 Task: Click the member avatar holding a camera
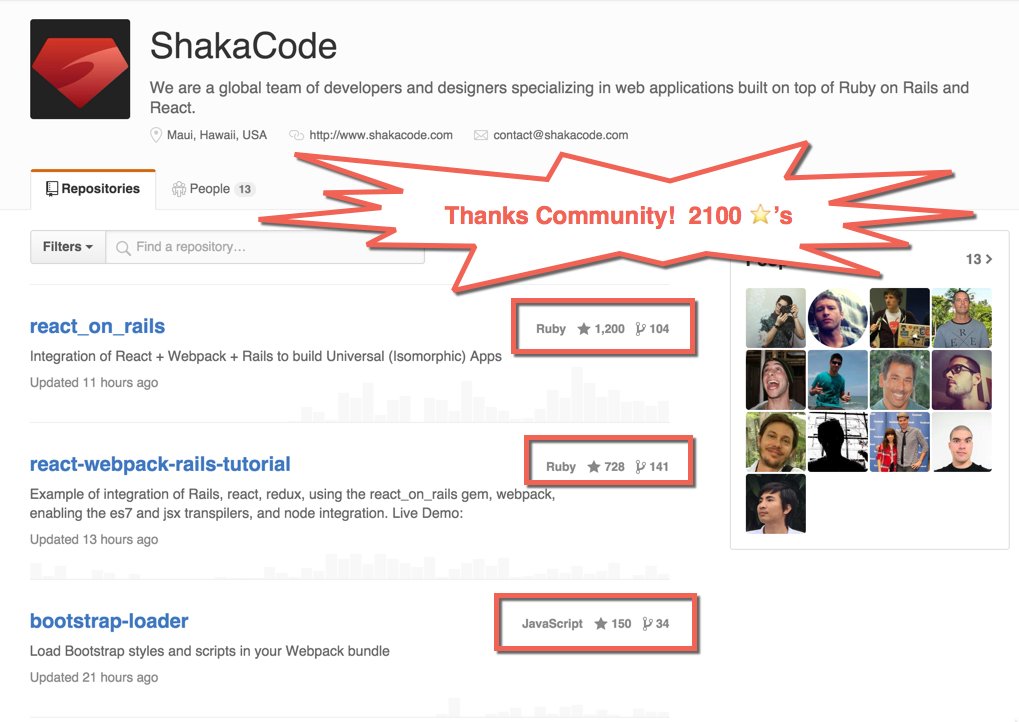coord(775,318)
